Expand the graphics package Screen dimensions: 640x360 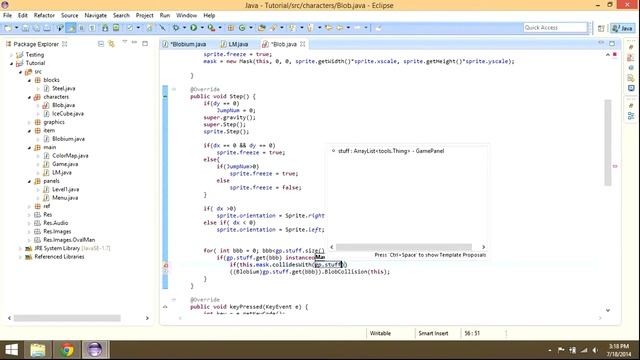coord(29,122)
